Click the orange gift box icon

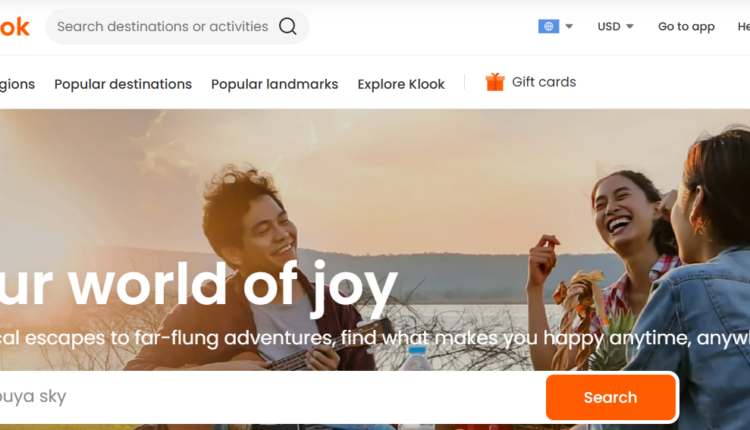point(495,82)
